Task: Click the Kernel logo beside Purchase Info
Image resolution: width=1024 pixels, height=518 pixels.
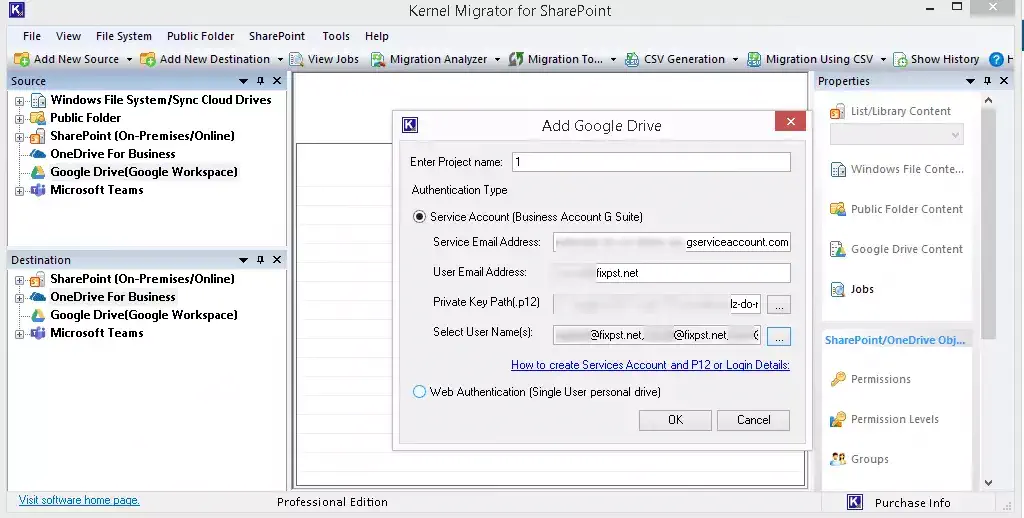Action: [855, 502]
